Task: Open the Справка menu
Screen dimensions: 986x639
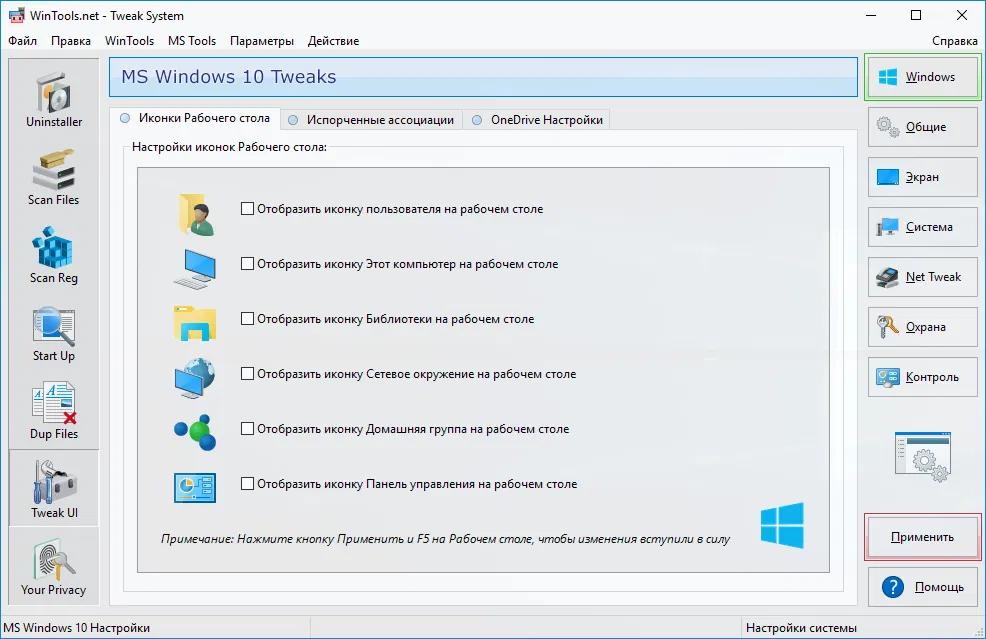Action: [955, 41]
